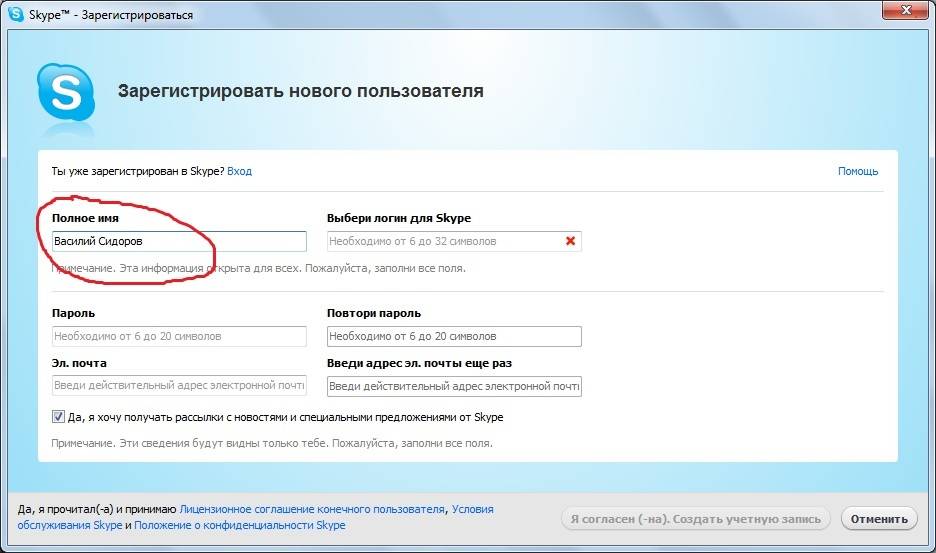Click the label Введи адрес эл. почты еще раз
Viewport: 936px width, 553px height.
click(419, 363)
